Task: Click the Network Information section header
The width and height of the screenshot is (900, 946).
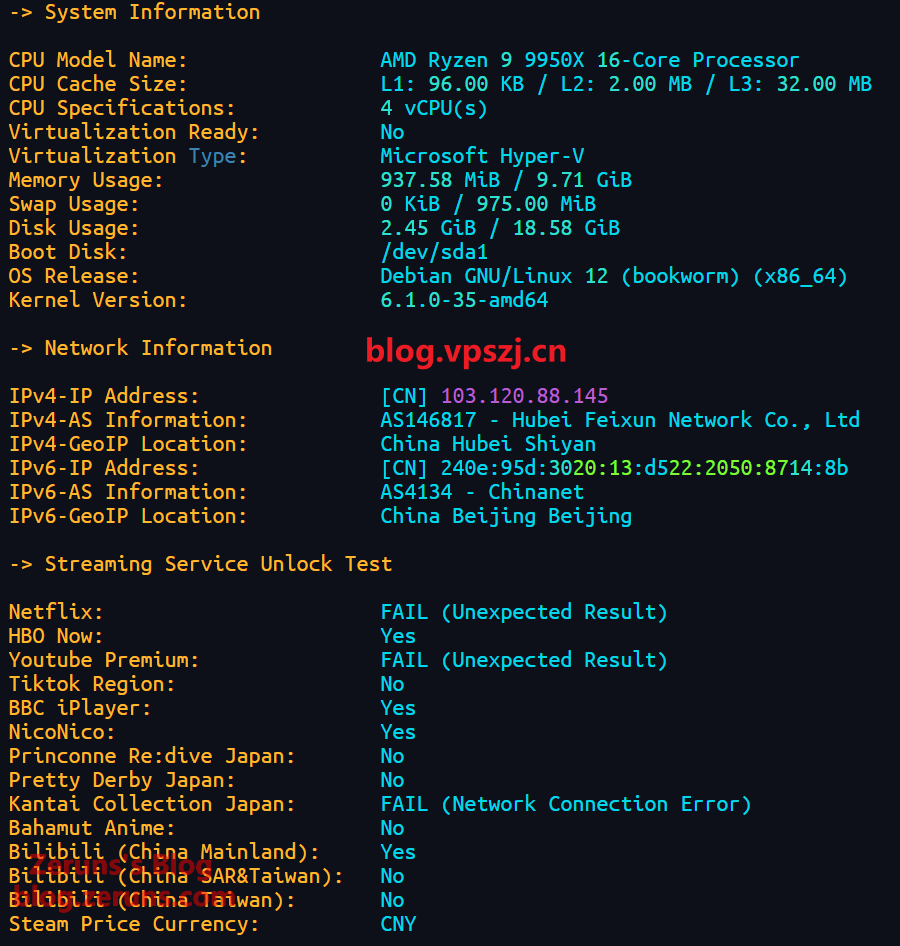Action: pos(140,348)
